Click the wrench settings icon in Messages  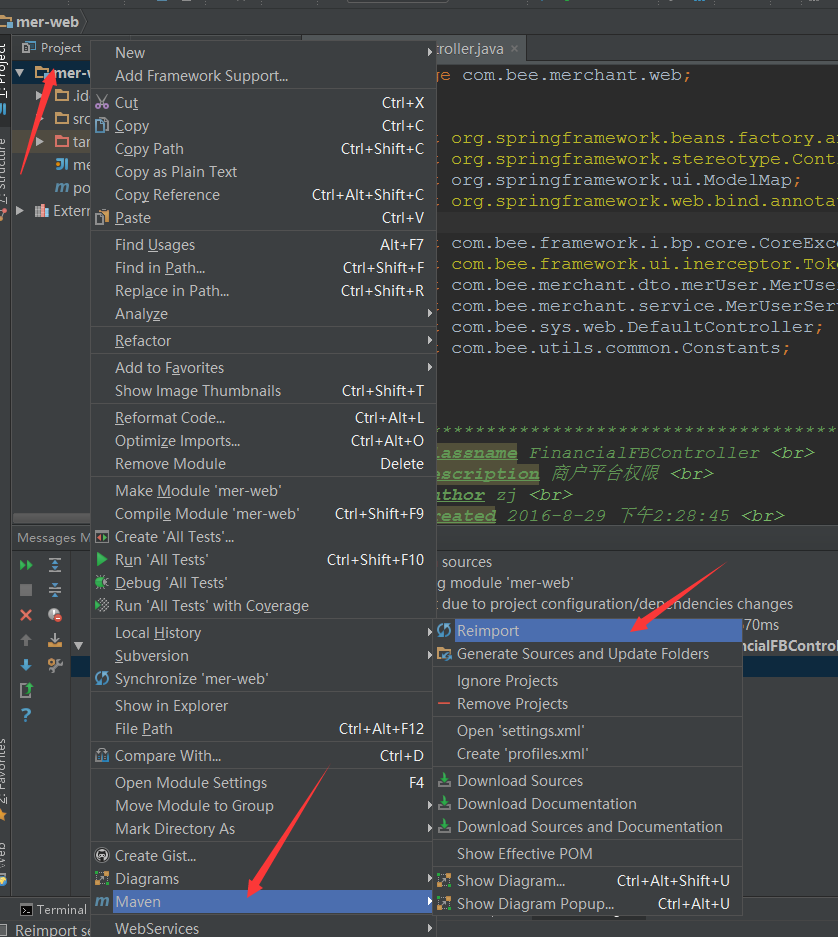(x=55, y=665)
